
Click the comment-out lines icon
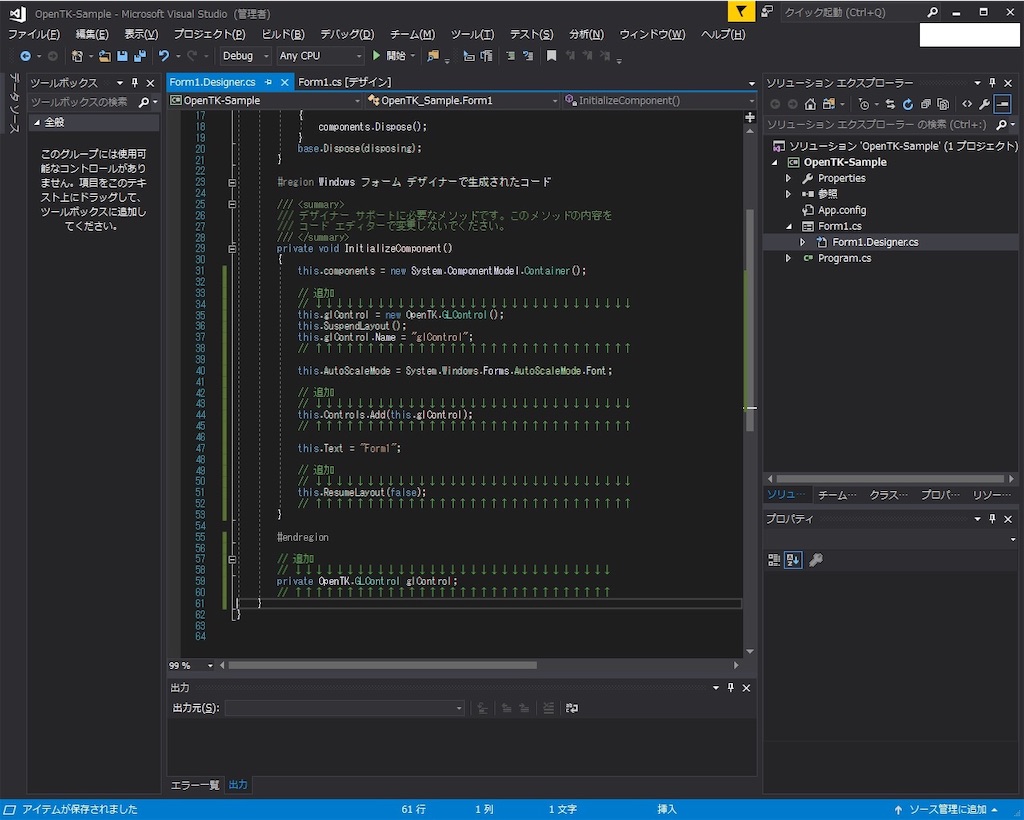pyautogui.click(x=511, y=56)
